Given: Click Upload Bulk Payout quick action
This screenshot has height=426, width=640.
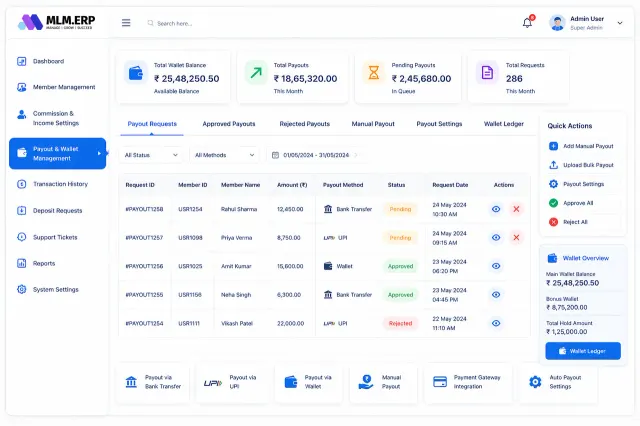Looking at the screenshot, I should (581, 165).
